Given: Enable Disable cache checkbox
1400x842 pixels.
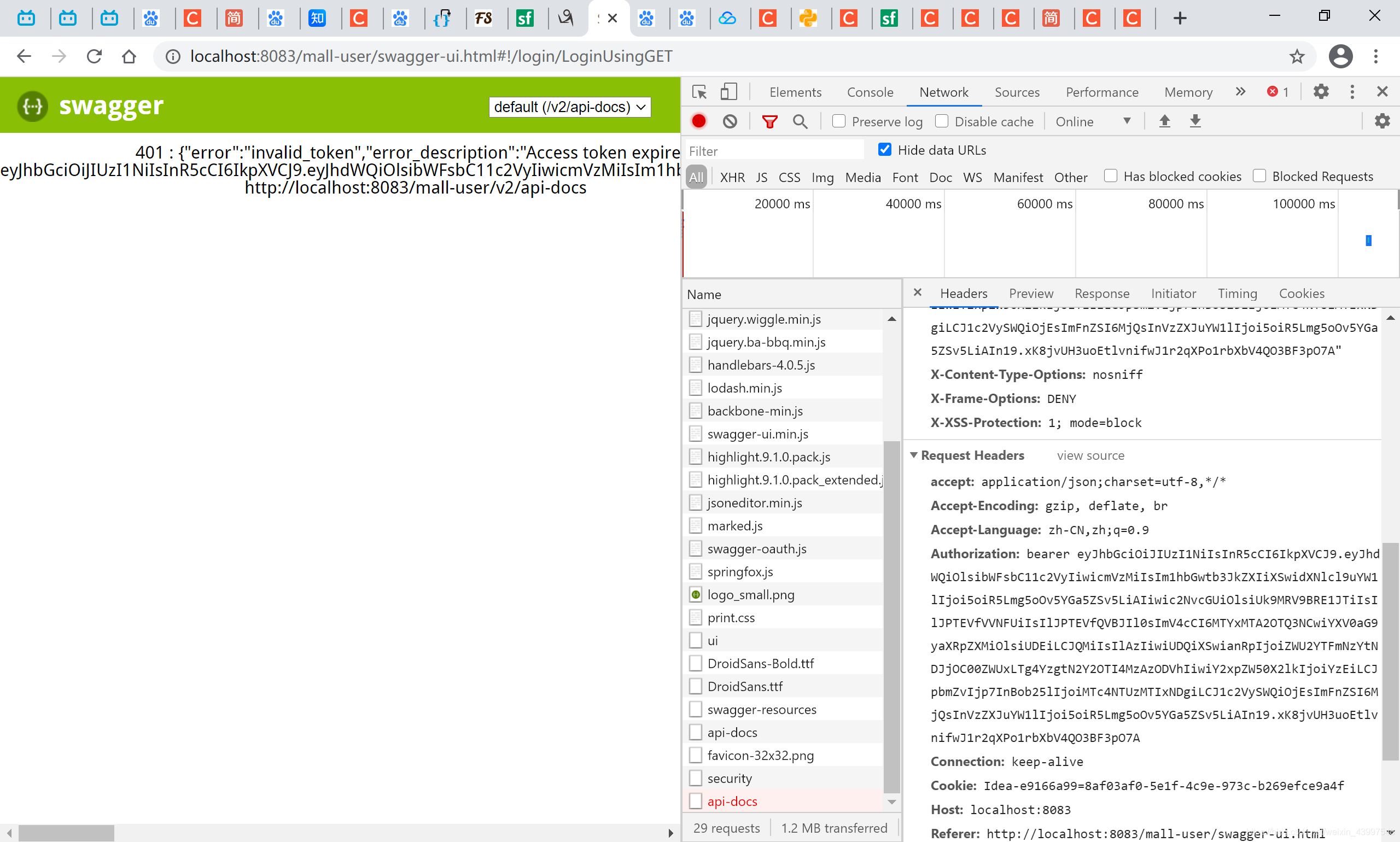Looking at the screenshot, I should tap(942, 121).
